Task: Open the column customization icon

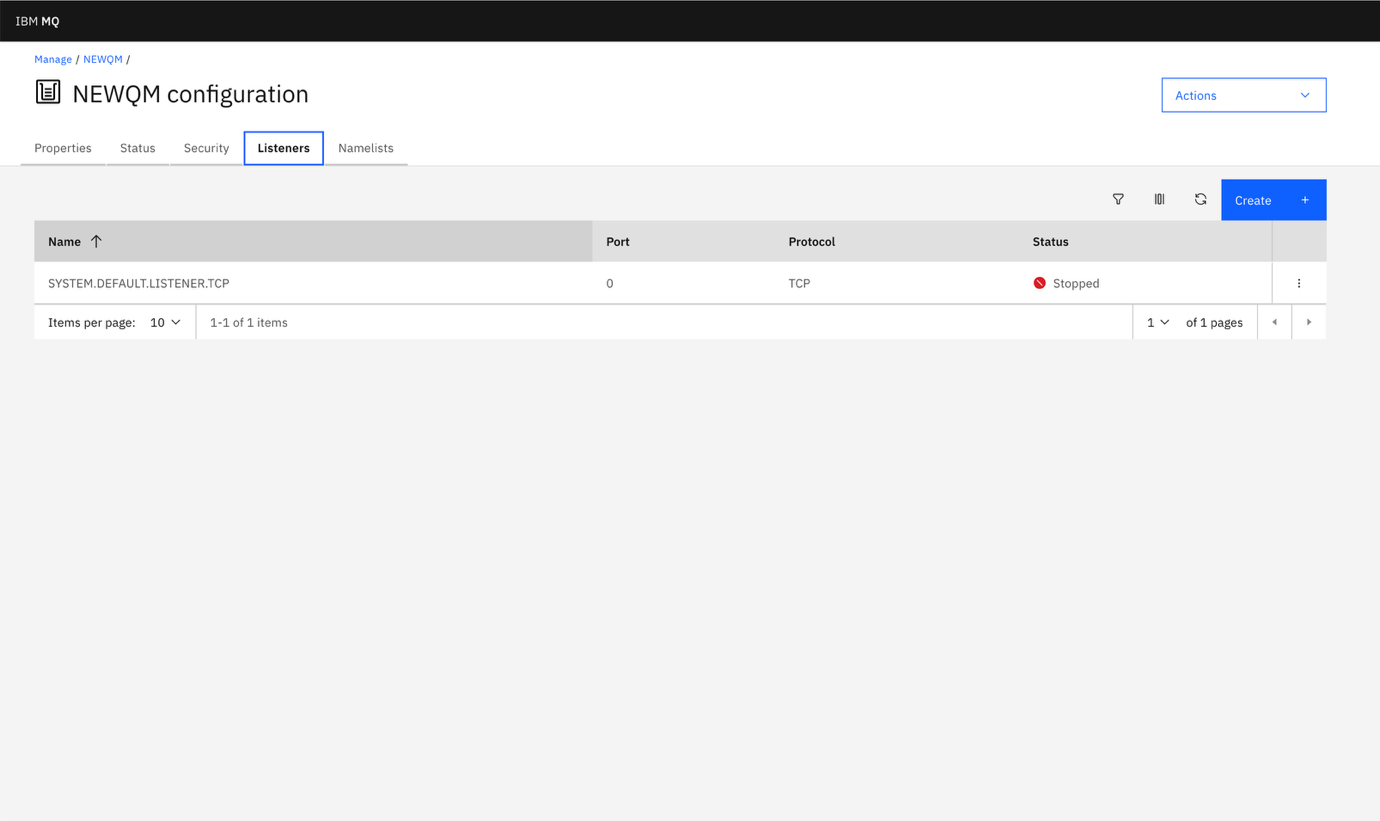Action: 1159,200
